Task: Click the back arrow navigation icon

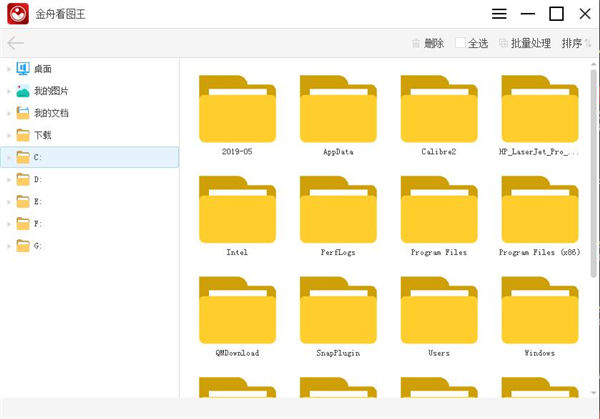Action: (15, 43)
